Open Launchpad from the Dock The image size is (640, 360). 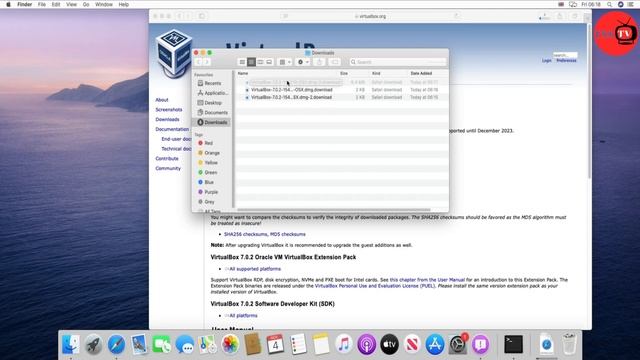click(93, 344)
